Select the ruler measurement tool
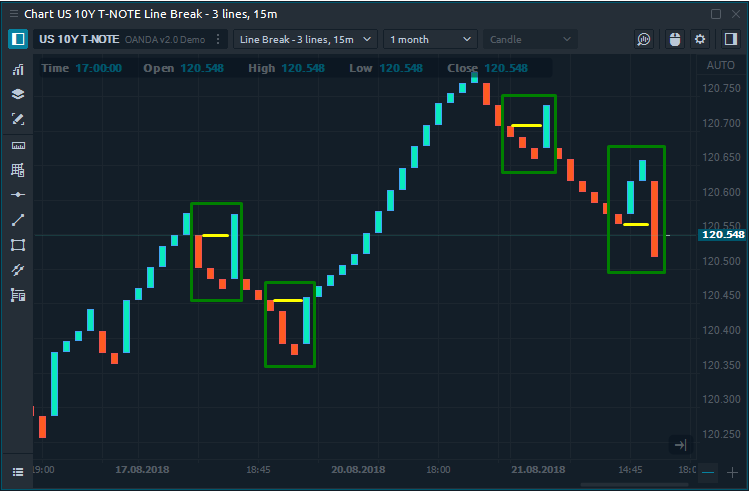The width and height of the screenshot is (749, 491). coord(17,145)
